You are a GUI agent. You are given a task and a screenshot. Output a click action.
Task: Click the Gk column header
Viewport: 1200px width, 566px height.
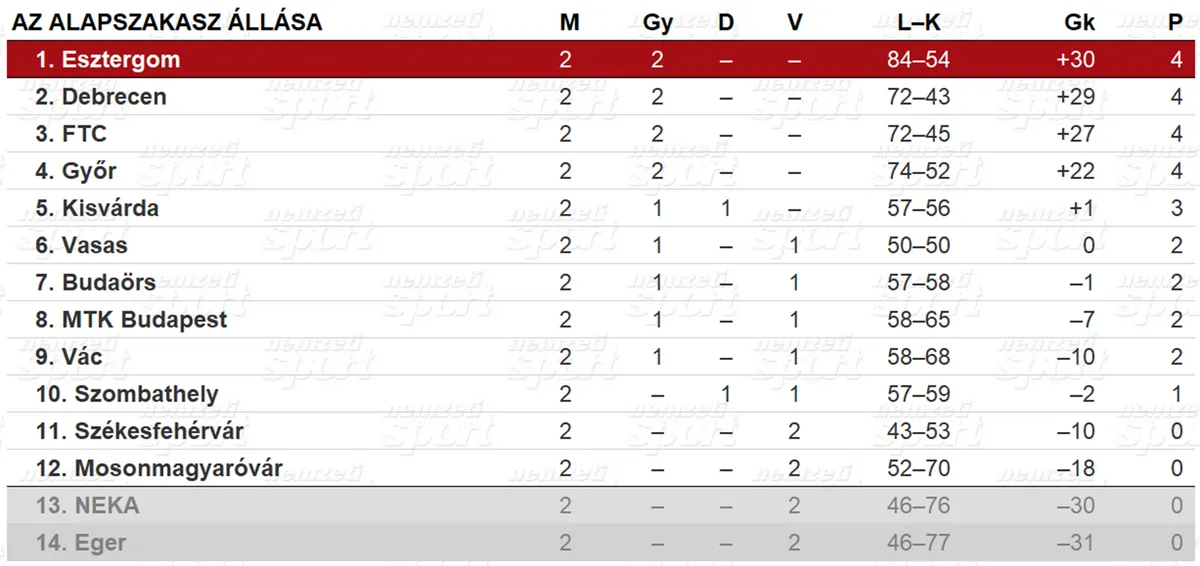[1080, 22]
